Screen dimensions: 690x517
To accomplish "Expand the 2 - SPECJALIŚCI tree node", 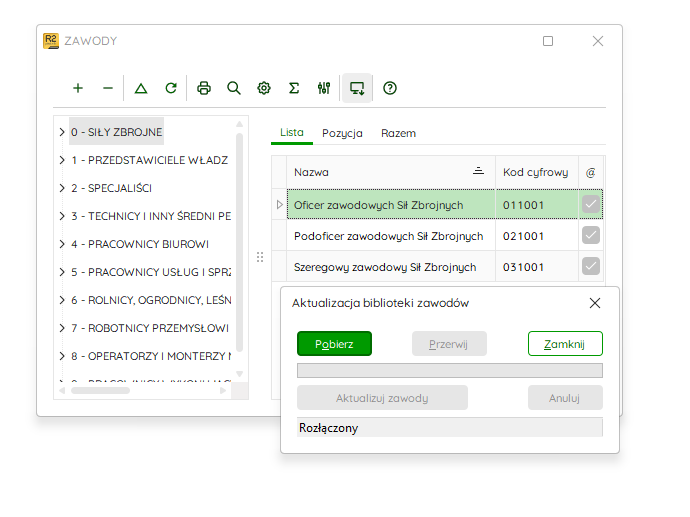I will click(62, 188).
